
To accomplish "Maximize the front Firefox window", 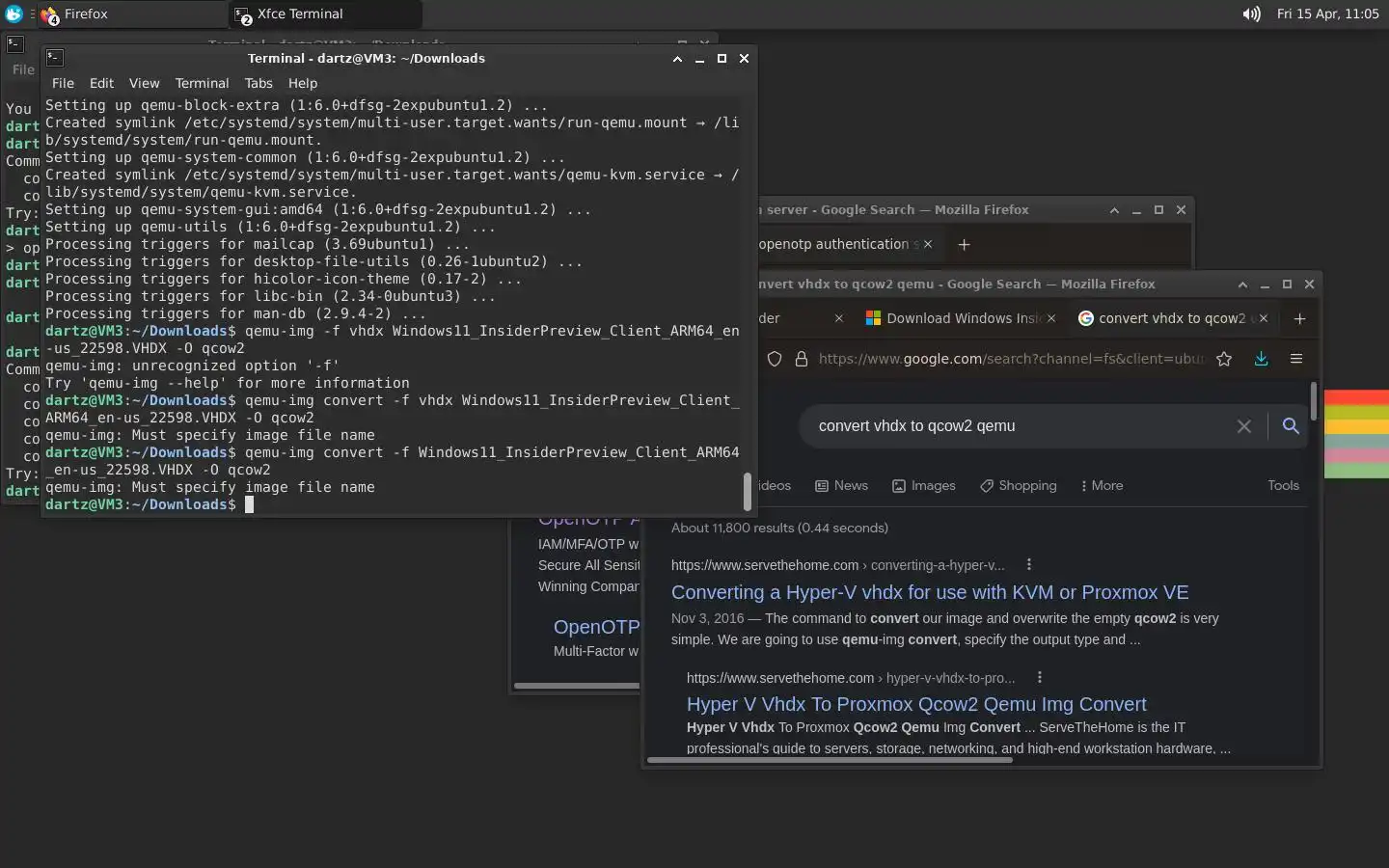I will tap(1287, 284).
